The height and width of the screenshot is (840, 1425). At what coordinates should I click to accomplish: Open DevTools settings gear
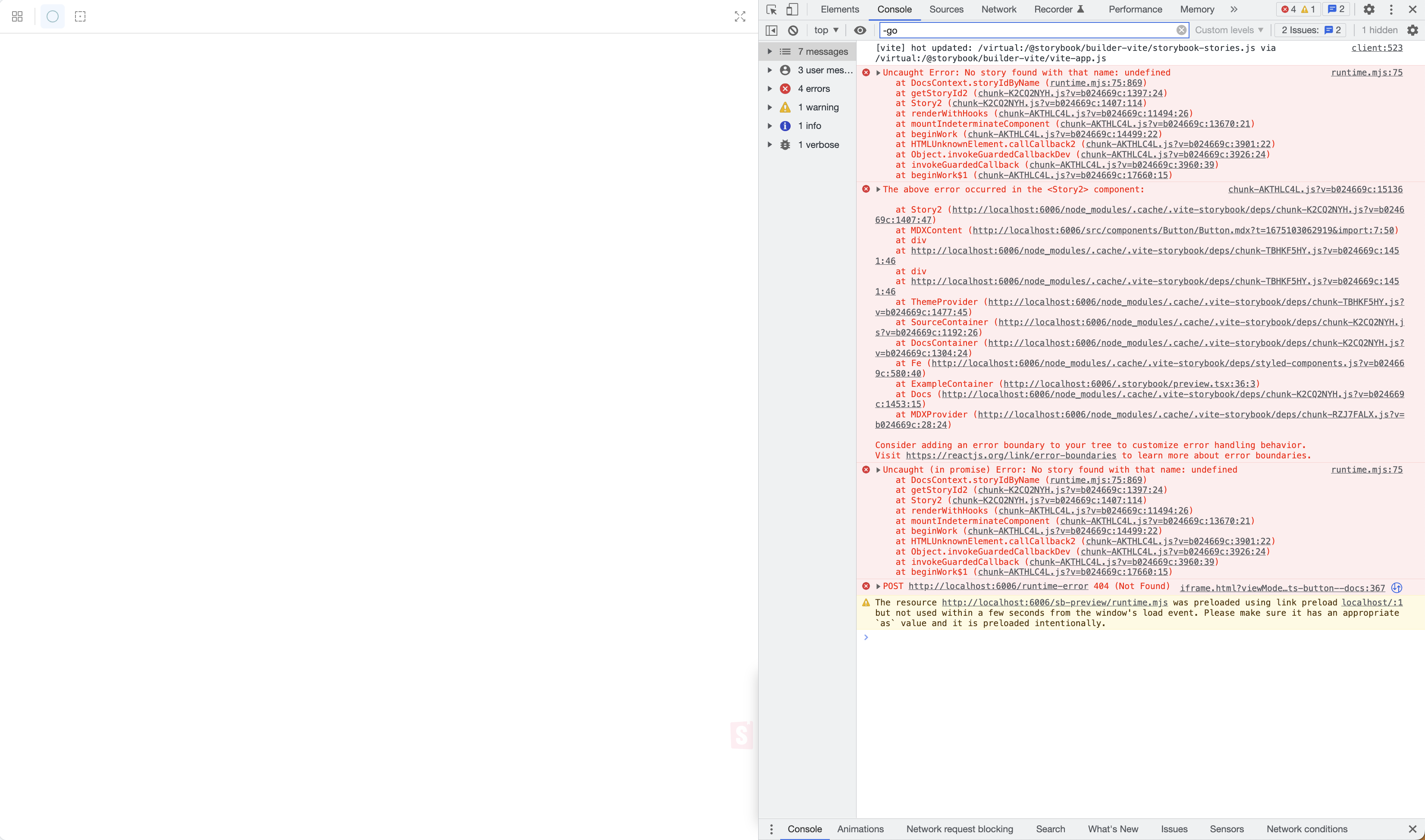tap(1369, 9)
